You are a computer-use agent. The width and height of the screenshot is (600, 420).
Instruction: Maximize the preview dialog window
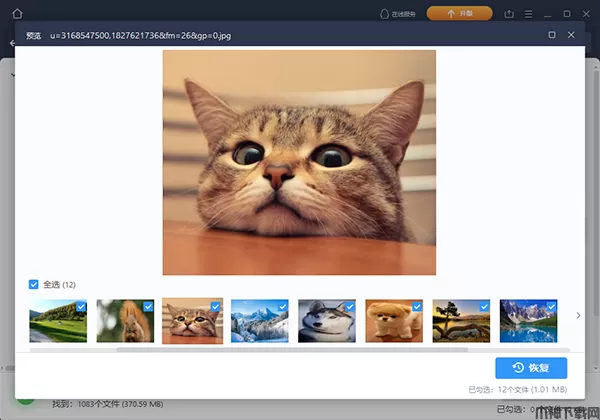click(x=552, y=35)
